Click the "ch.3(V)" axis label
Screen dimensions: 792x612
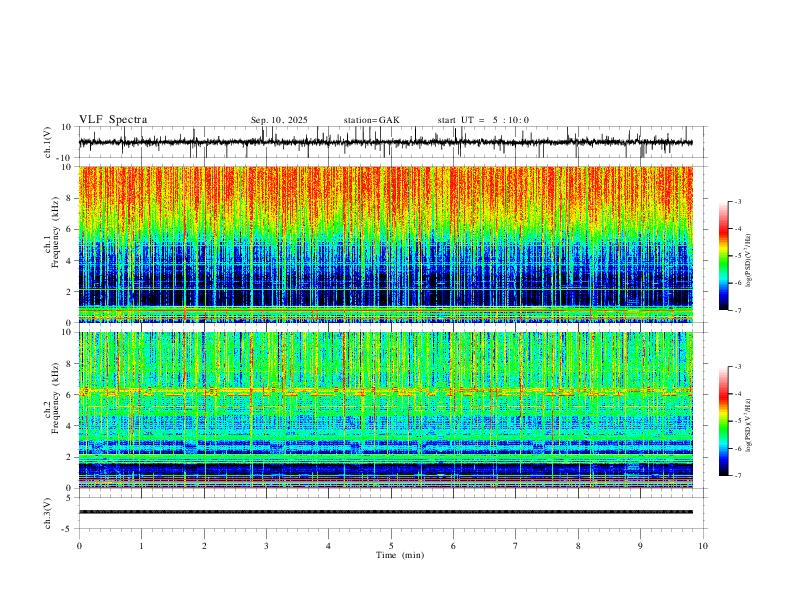coord(48,513)
